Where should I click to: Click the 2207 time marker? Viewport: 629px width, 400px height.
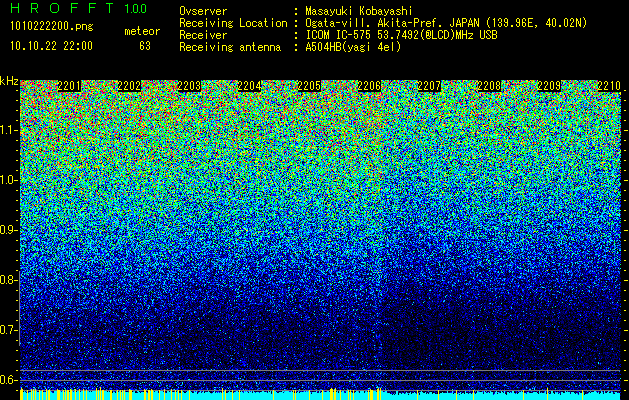[x=429, y=86]
